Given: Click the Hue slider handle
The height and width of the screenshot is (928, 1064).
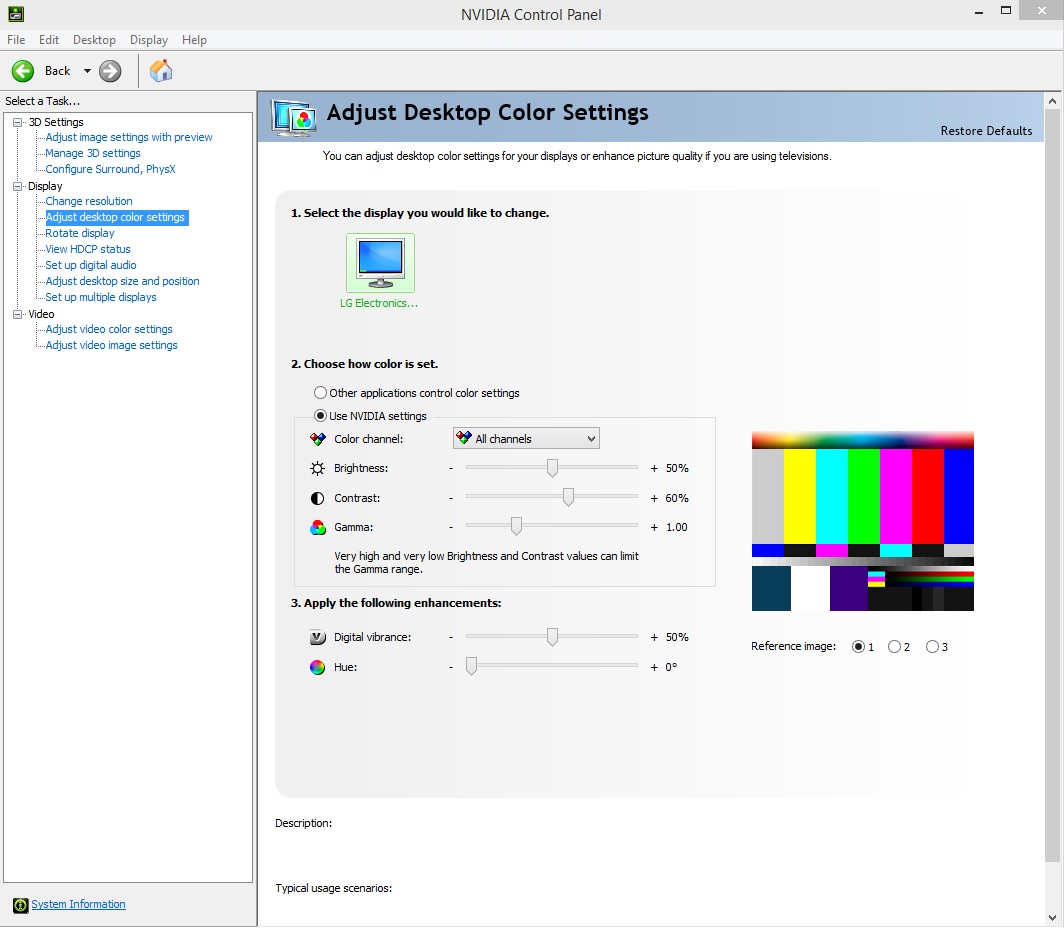Looking at the screenshot, I should pos(472,667).
